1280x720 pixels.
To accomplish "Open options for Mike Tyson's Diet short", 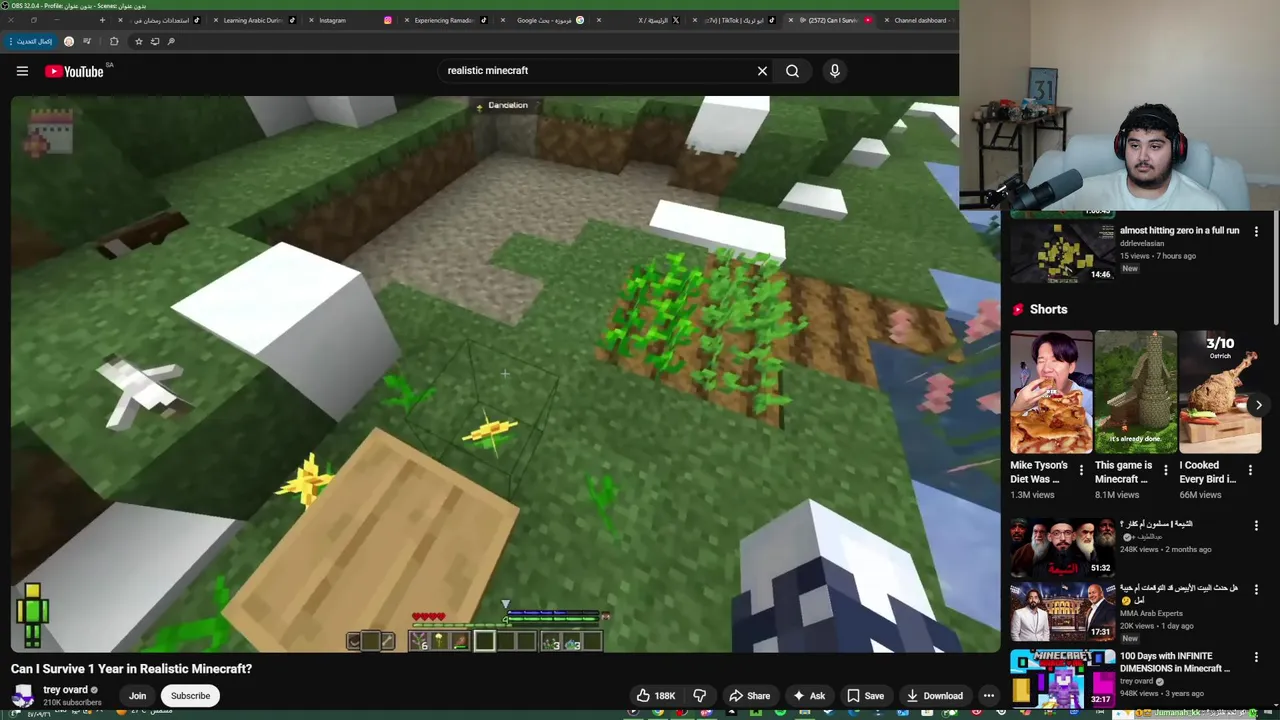I will (1081, 470).
